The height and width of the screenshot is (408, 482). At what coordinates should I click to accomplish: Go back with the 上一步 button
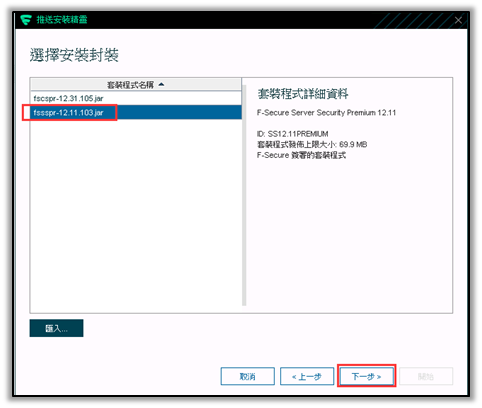click(x=307, y=377)
